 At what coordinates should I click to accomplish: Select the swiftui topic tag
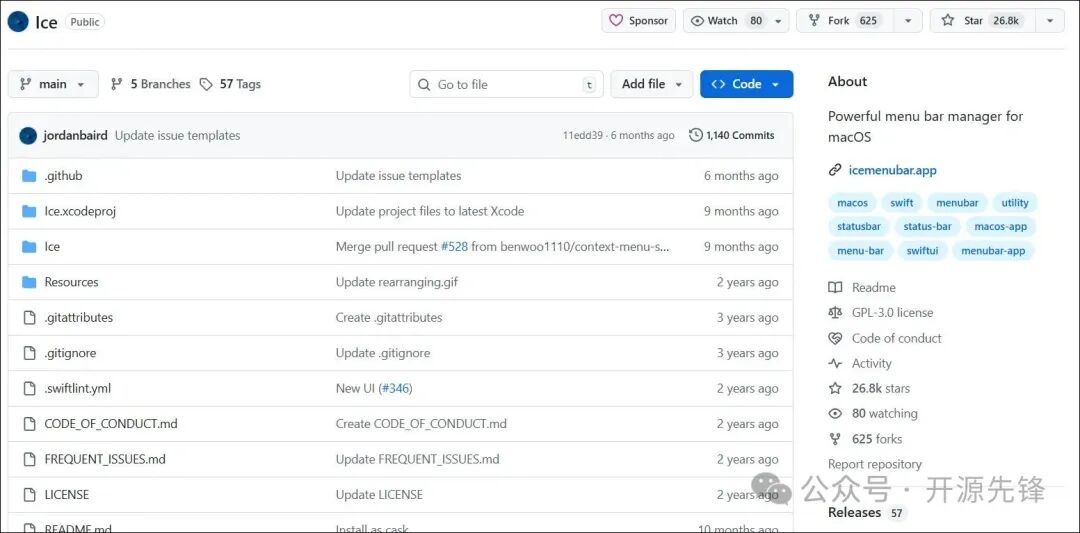pyautogui.click(x=922, y=251)
